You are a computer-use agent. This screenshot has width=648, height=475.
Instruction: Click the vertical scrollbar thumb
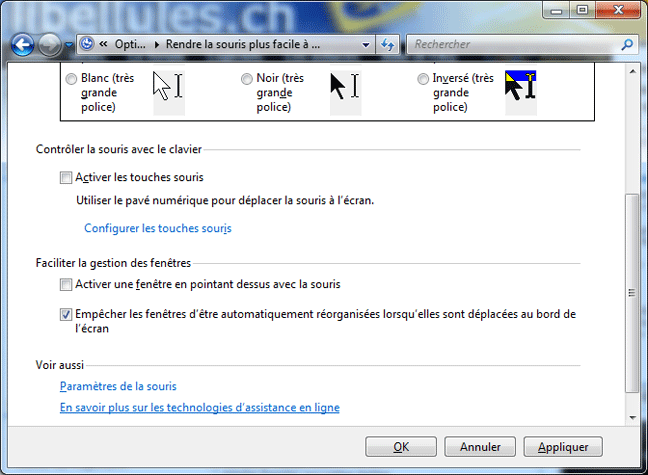632,293
